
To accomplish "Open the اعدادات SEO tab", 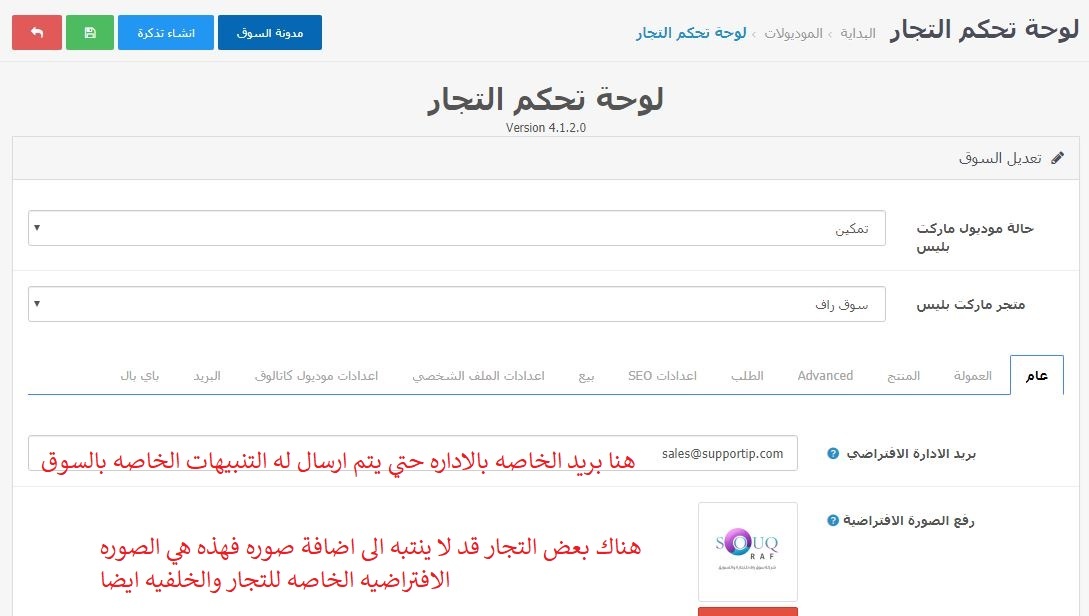I will click(662, 376).
